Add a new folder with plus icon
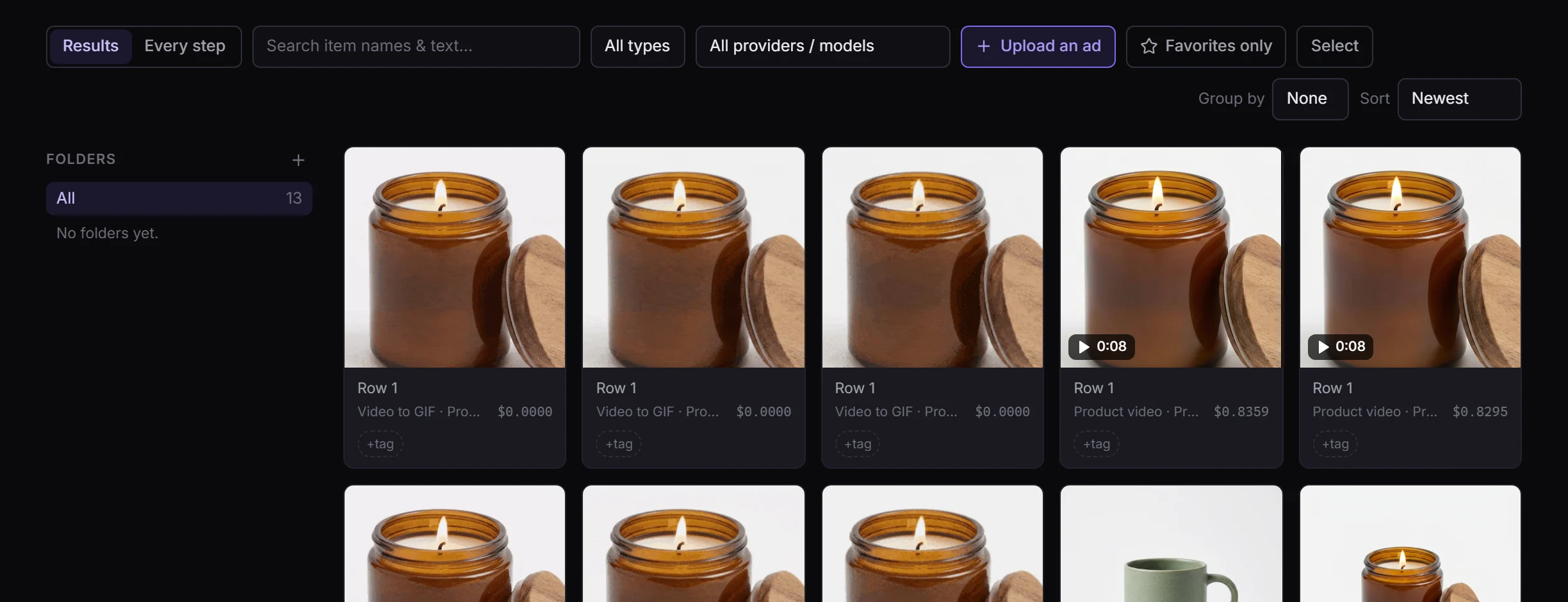The height and width of the screenshot is (602, 1568). pyautogui.click(x=298, y=160)
